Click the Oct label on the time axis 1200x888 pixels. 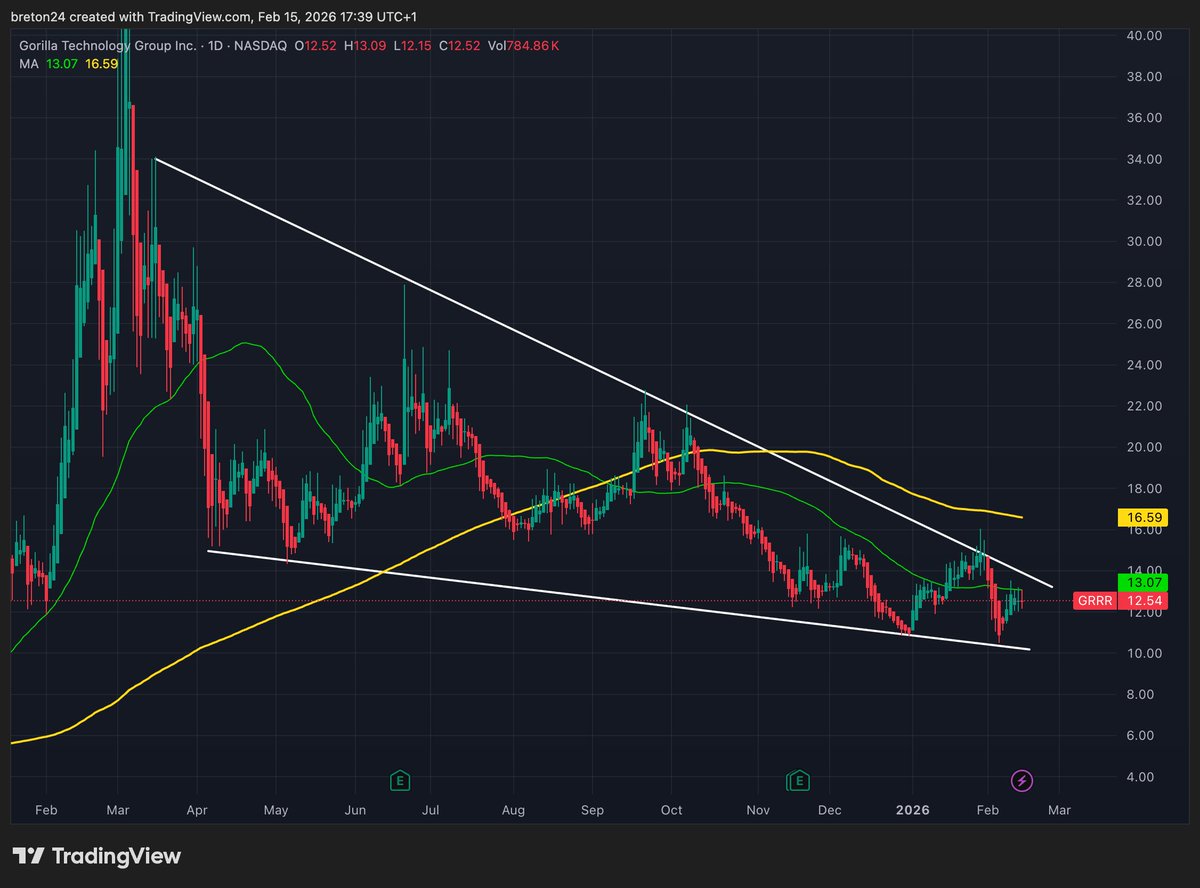click(672, 810)
